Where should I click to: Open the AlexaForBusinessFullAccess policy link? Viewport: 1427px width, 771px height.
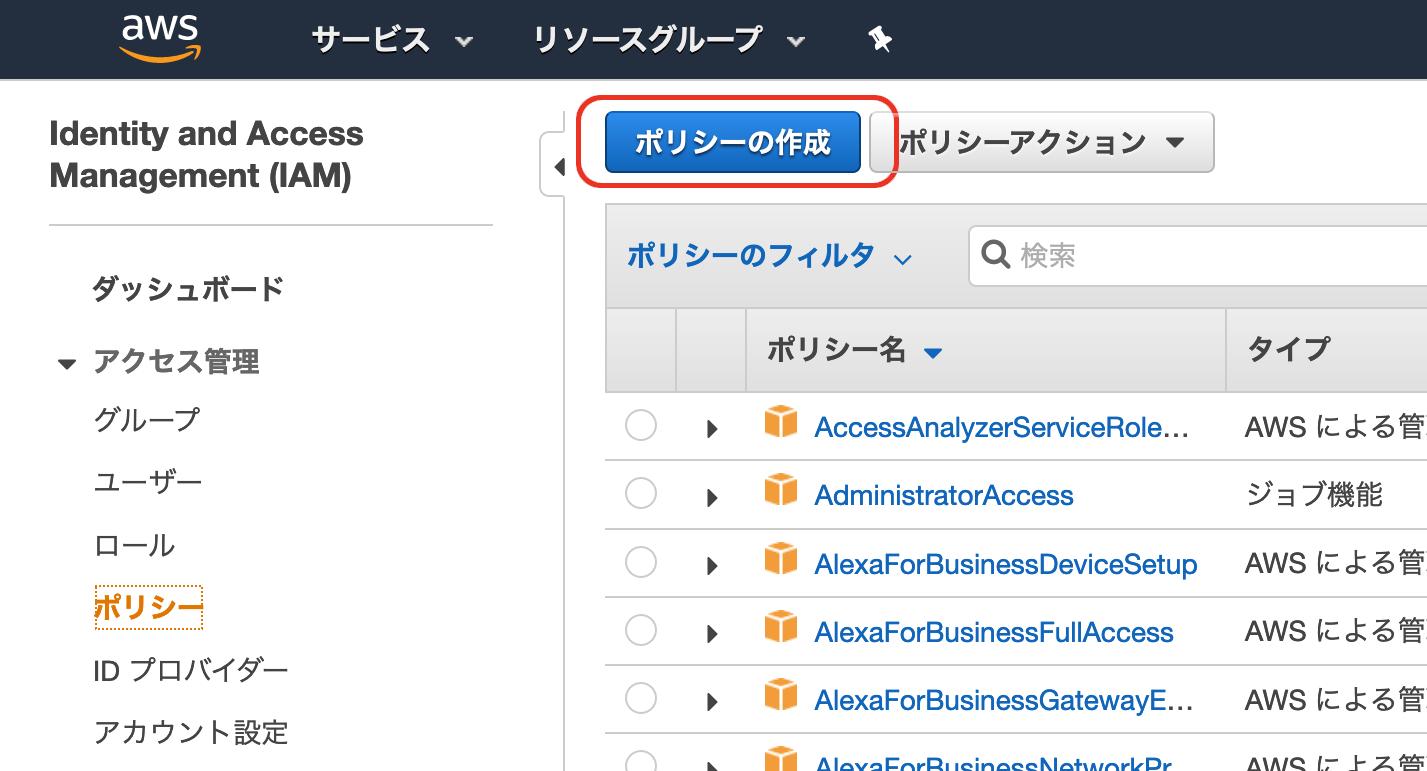click(994, 632)
